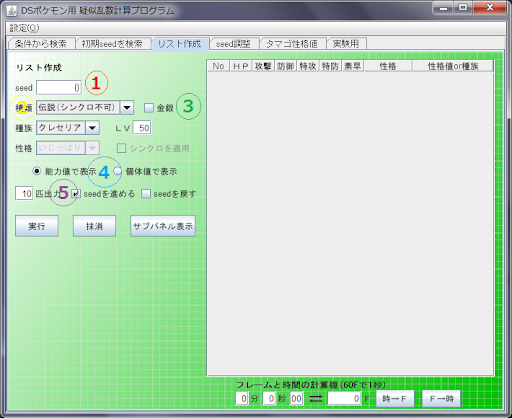The height and width of the screenshot is (419, 512).
Task: Focus the seed input field
Action: tap(59, 88)
